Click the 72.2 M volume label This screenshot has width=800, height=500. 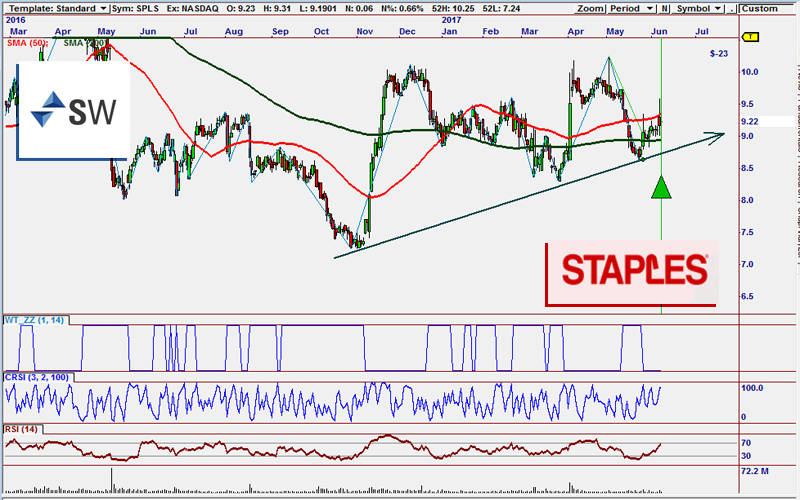(755, 471)
